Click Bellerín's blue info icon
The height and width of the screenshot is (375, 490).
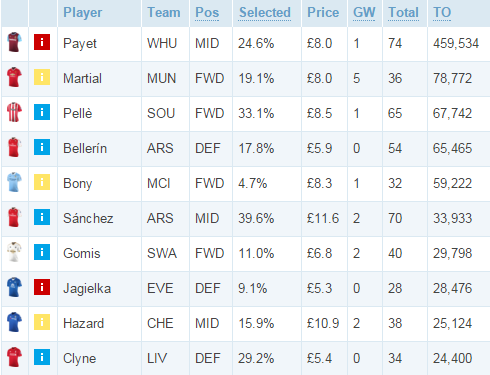pyautogui.click(x=42, y=147)
